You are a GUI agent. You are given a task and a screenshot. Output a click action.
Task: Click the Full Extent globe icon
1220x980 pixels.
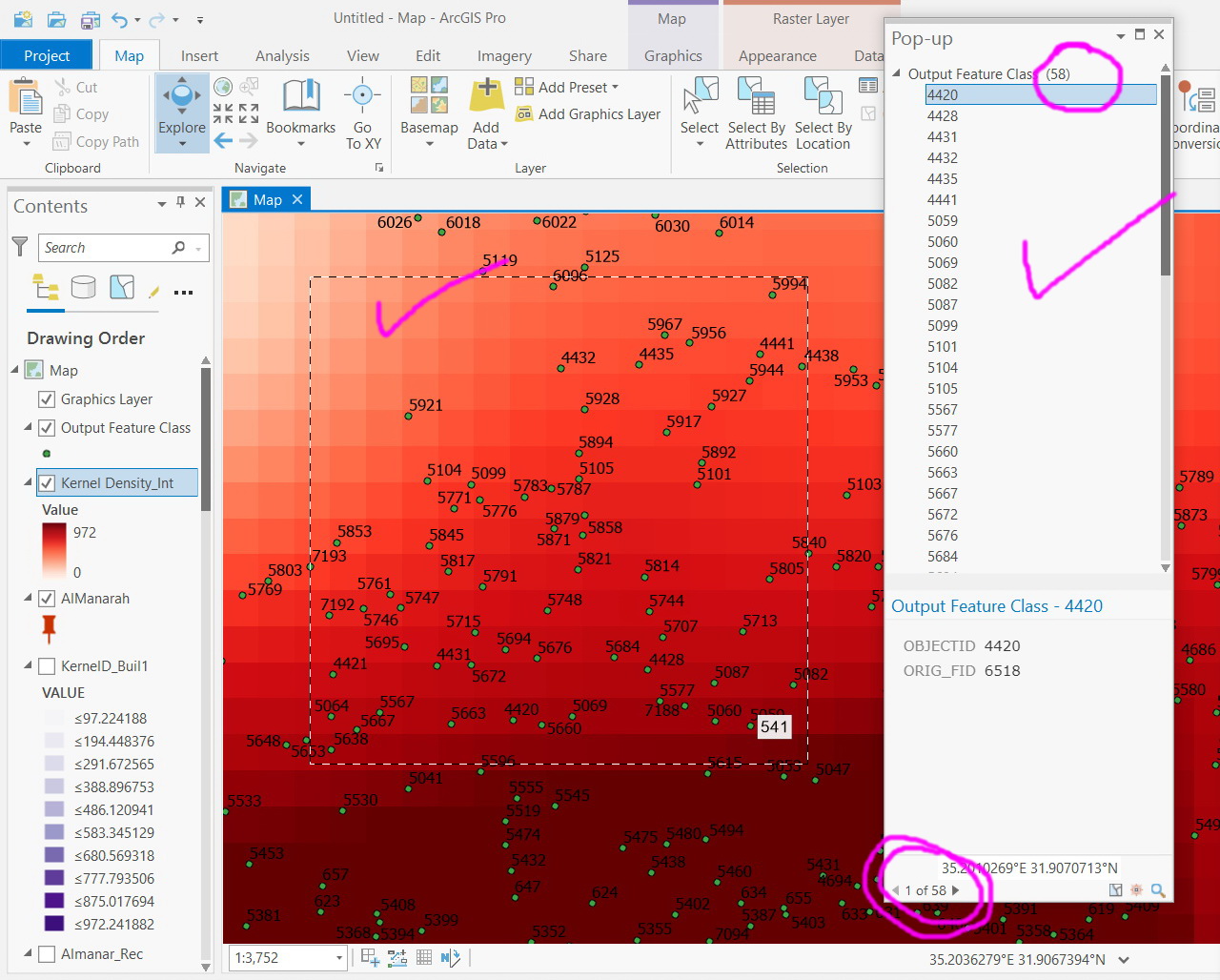(x=223, y=88)
